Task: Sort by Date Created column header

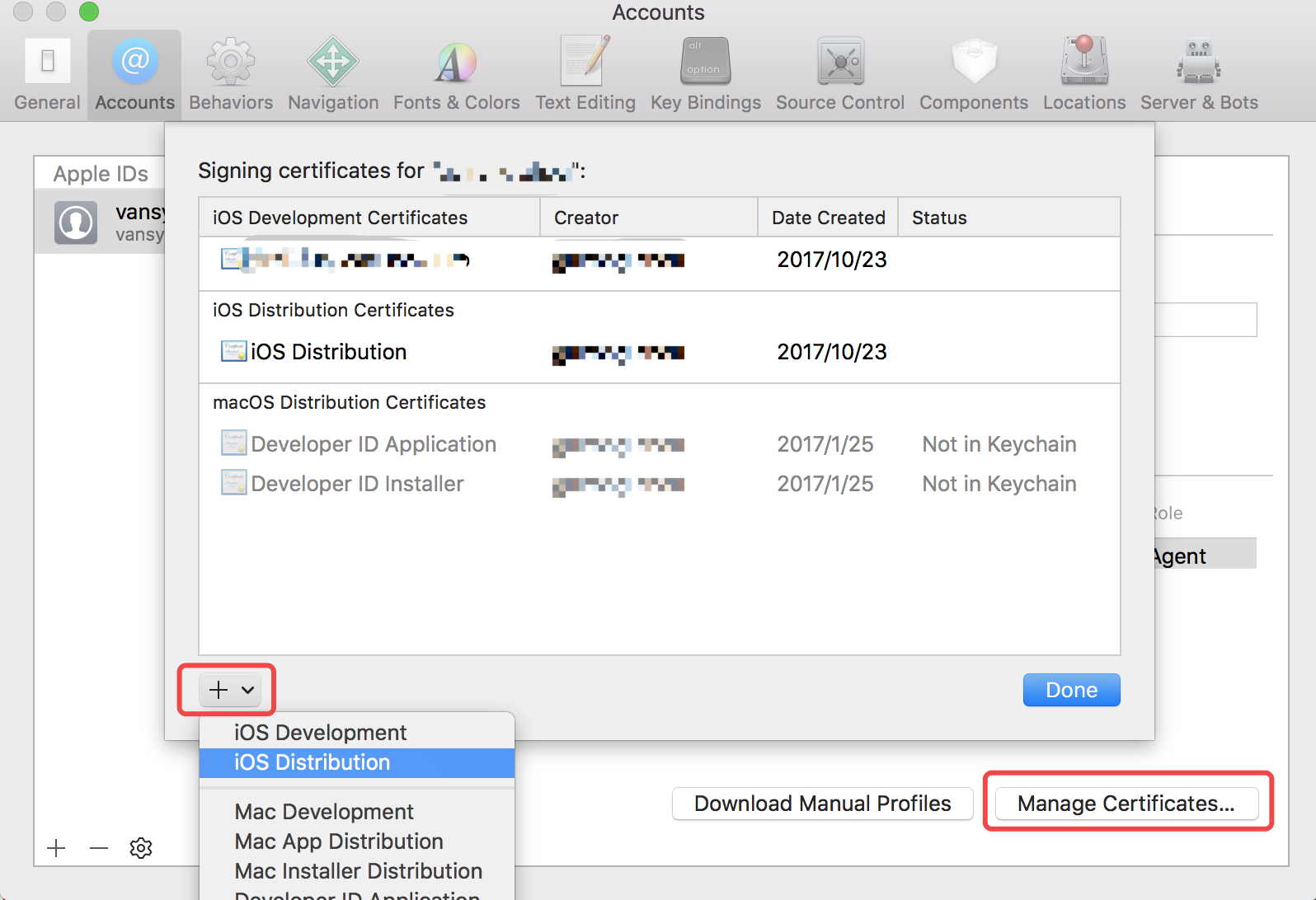Action: click(x=828, y=218)
